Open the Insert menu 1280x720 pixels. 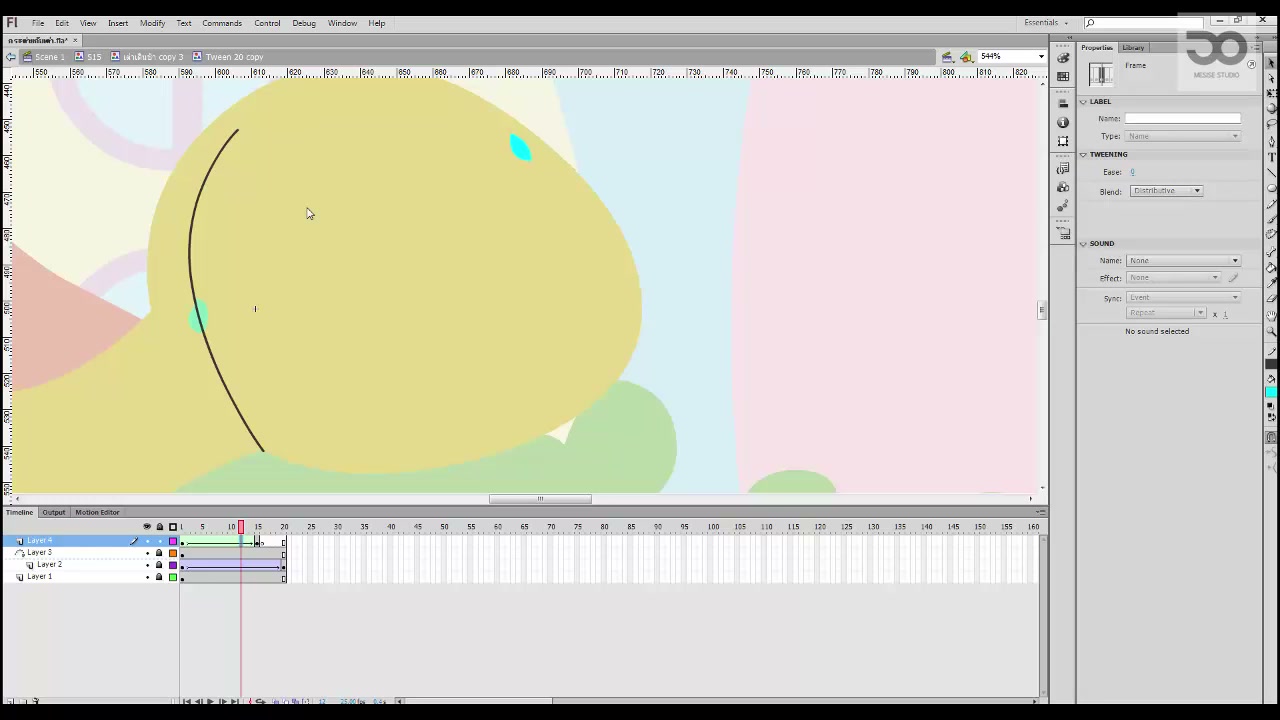coord(118,23)
